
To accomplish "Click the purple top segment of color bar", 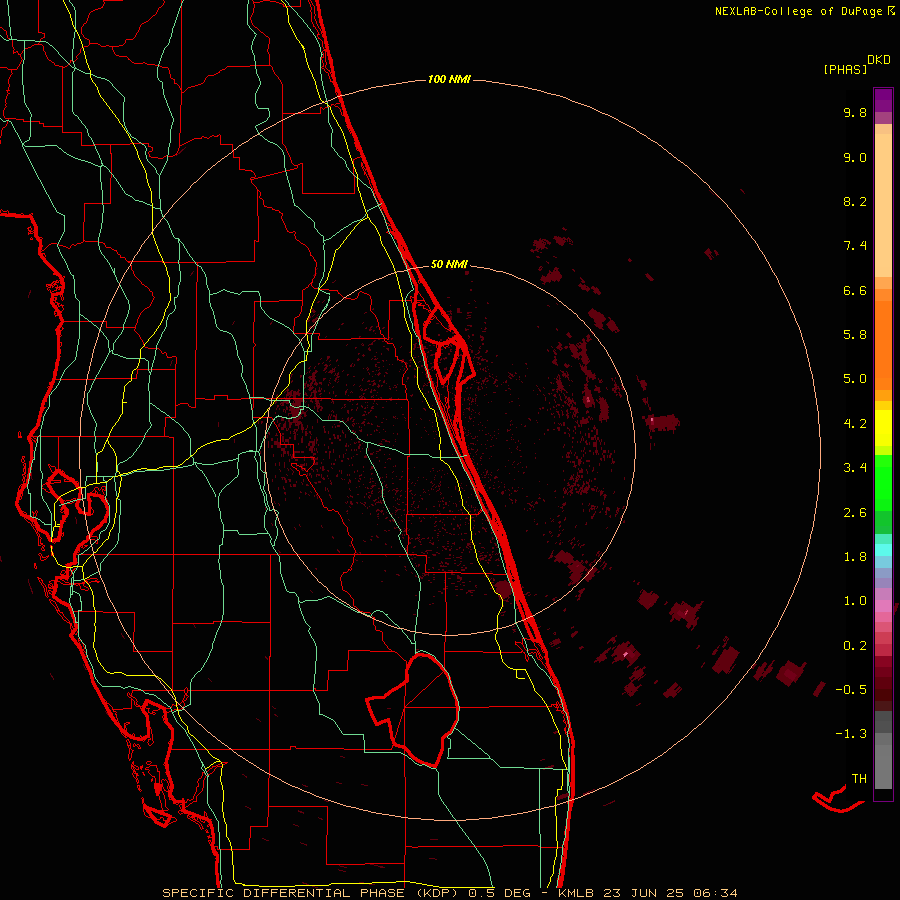I will click(x=883, y=100).
